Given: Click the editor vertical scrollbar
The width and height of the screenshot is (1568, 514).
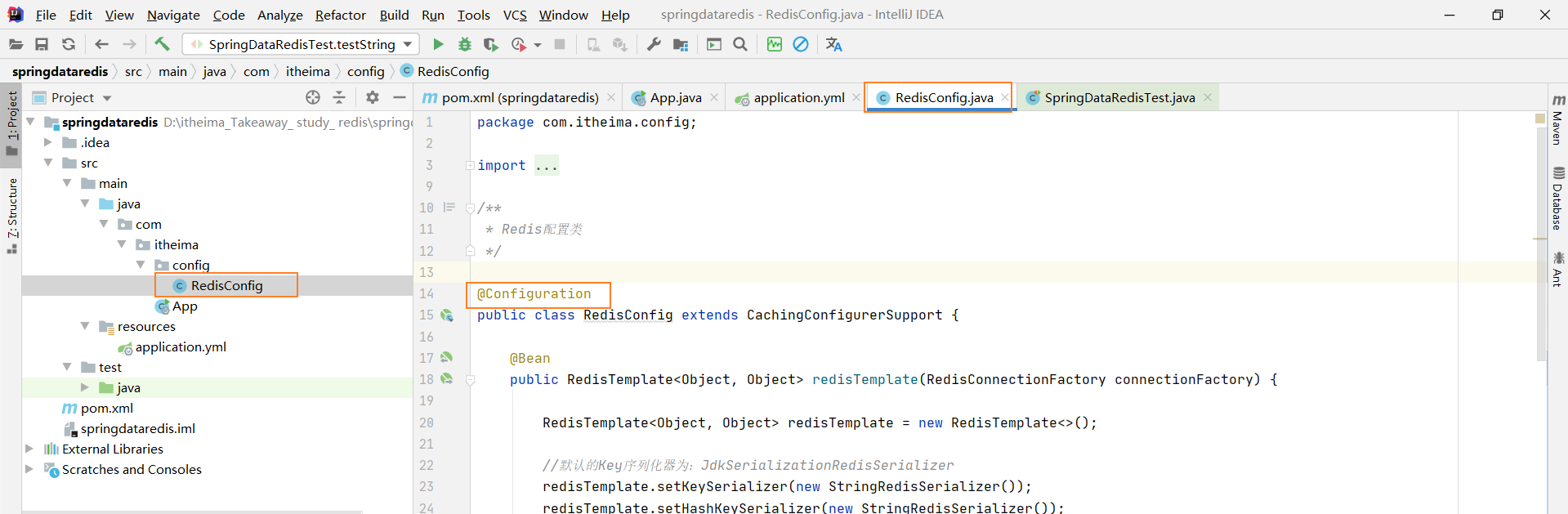Looking at the screenshot, I should coord(1541,245).
